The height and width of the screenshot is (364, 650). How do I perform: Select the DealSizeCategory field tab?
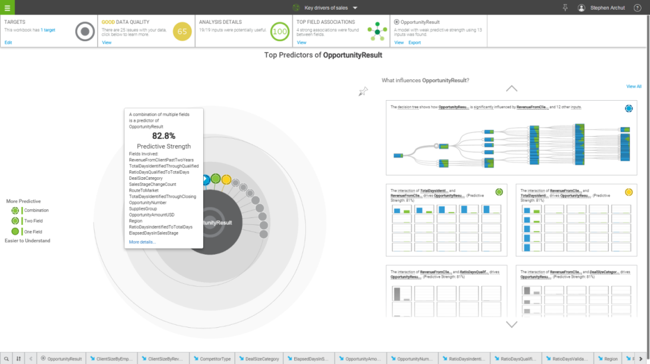259,359
